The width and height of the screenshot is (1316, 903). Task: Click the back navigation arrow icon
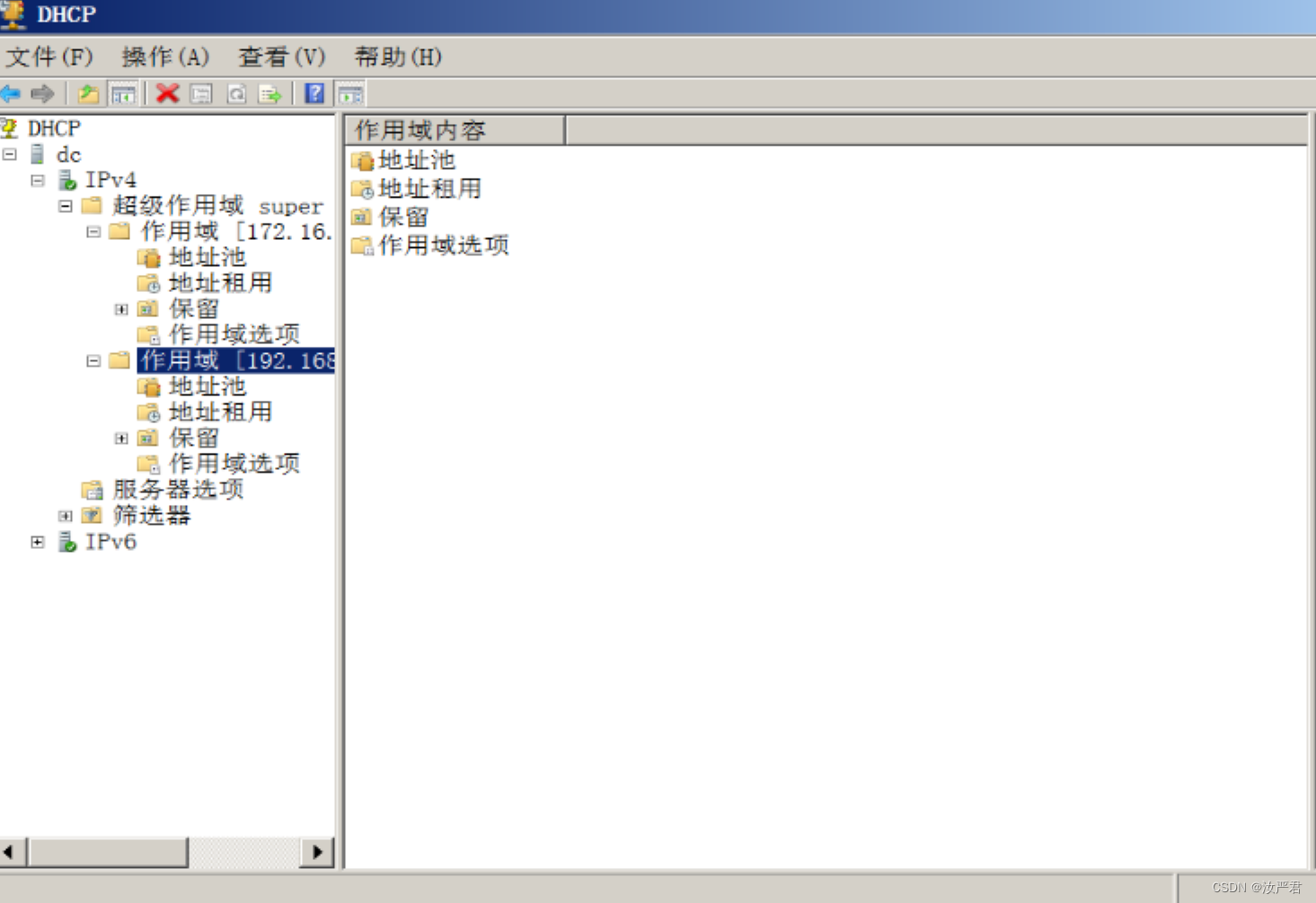coord(11,93)
